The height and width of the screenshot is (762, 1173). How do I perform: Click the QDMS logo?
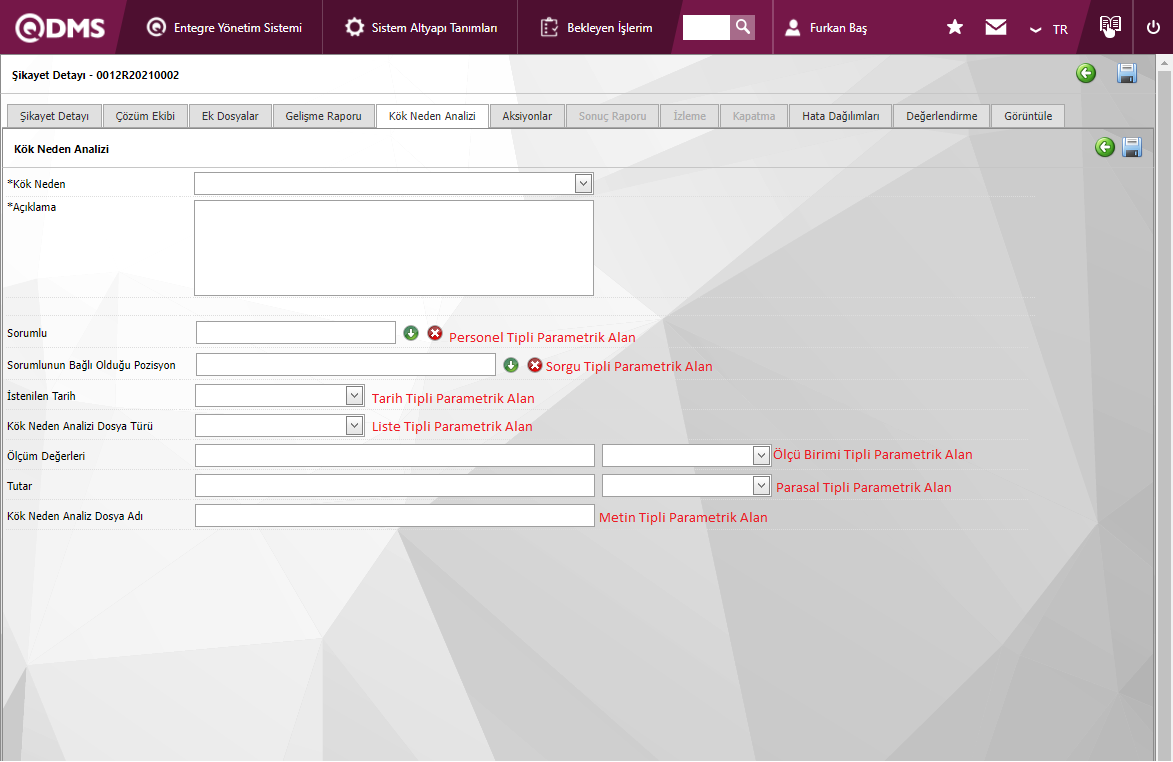coord(61,28)
